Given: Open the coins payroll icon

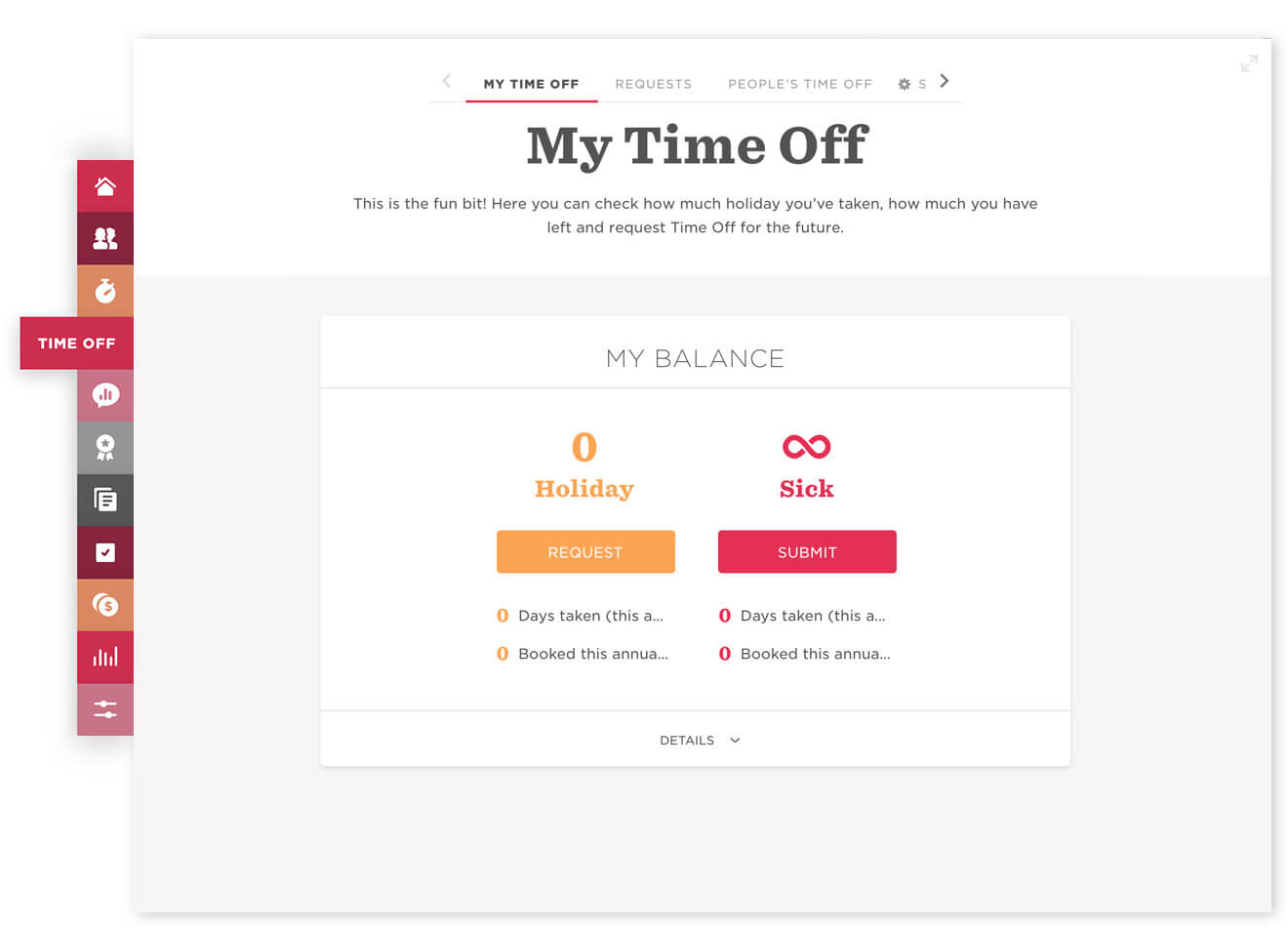Looking at the screenshot, I should point(105,605).
